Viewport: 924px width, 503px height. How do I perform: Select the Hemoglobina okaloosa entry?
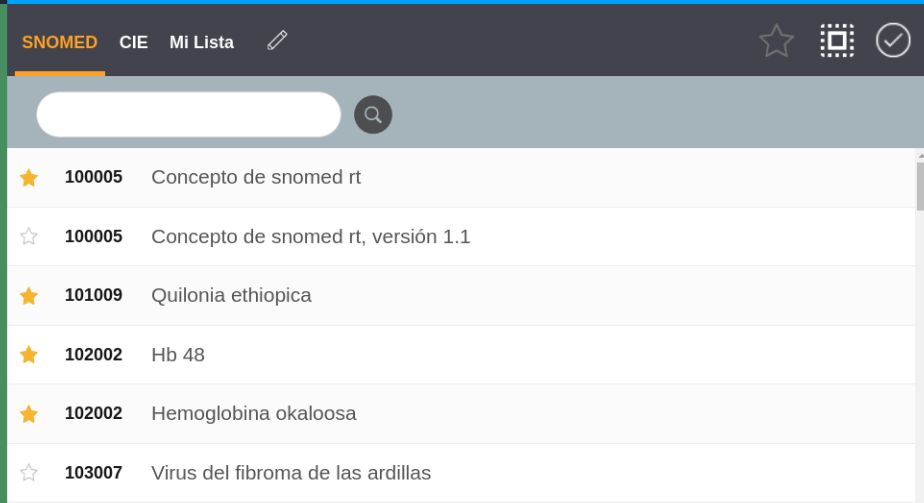click(x=253, y=414)
